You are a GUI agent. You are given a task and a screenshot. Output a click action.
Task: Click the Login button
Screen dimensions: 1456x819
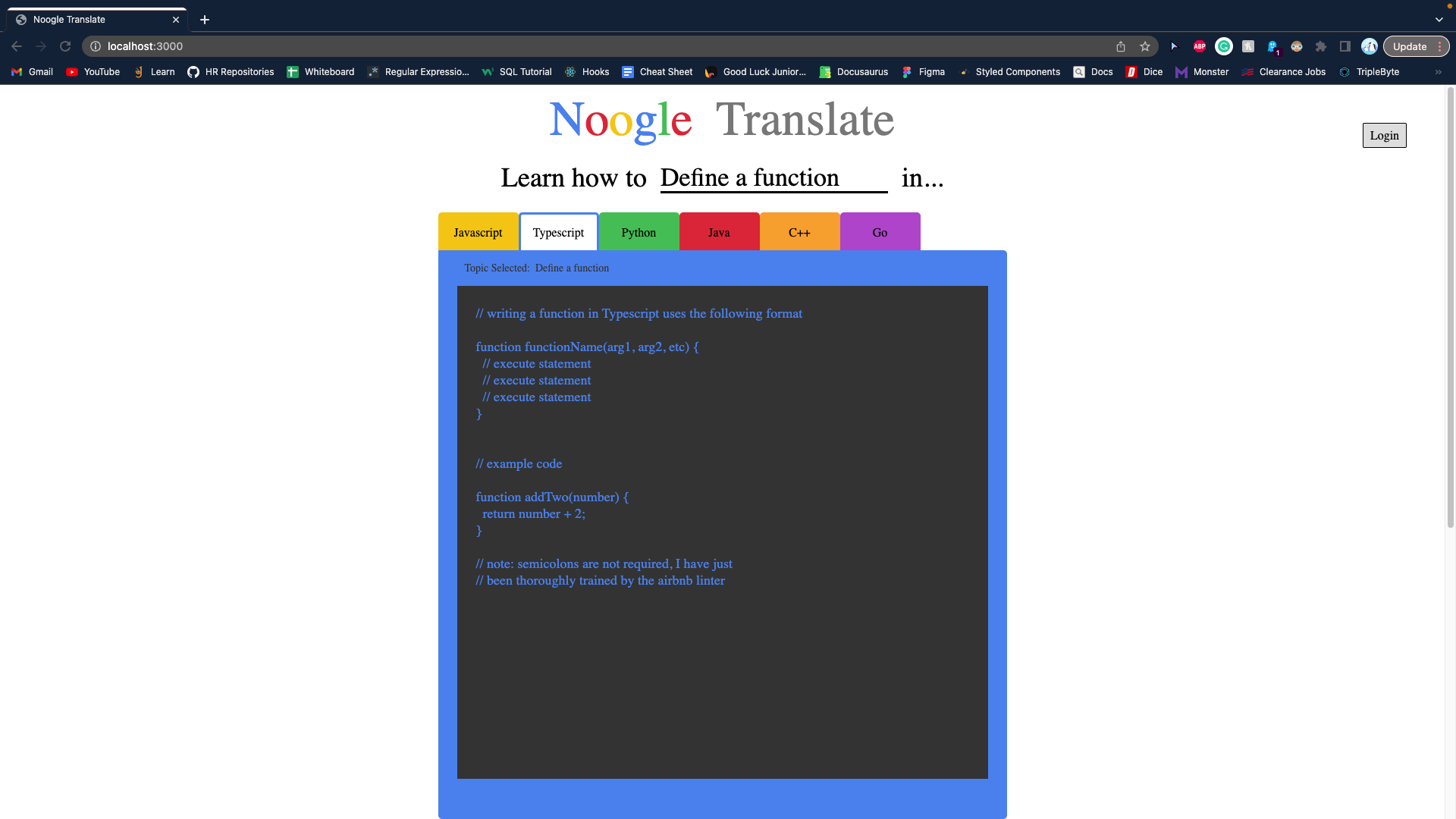point(1384,135)
